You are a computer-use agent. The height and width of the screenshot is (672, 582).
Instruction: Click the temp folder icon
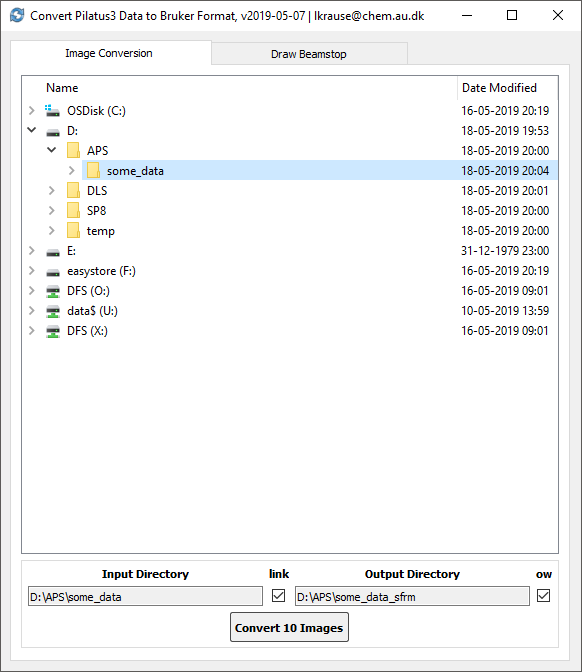click(73, 231)
